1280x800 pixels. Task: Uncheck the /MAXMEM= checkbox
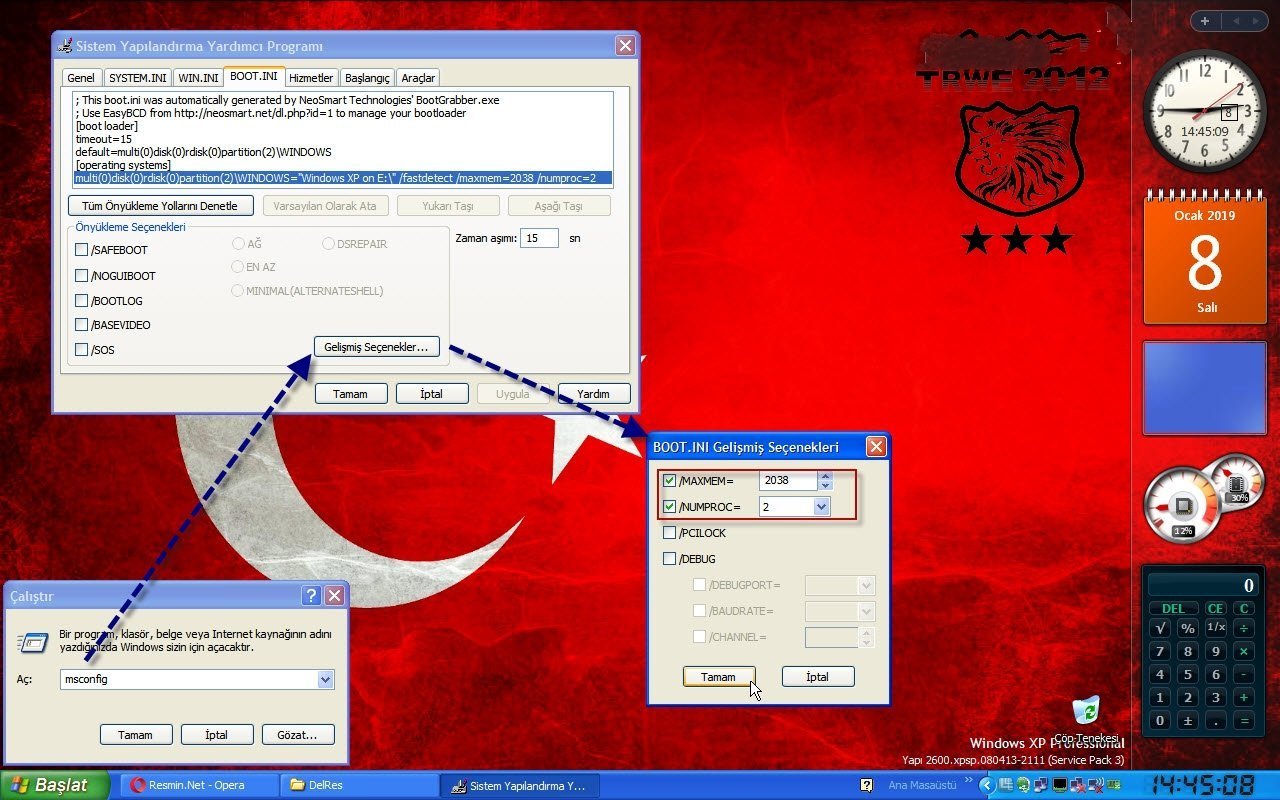tap(670, 481)
